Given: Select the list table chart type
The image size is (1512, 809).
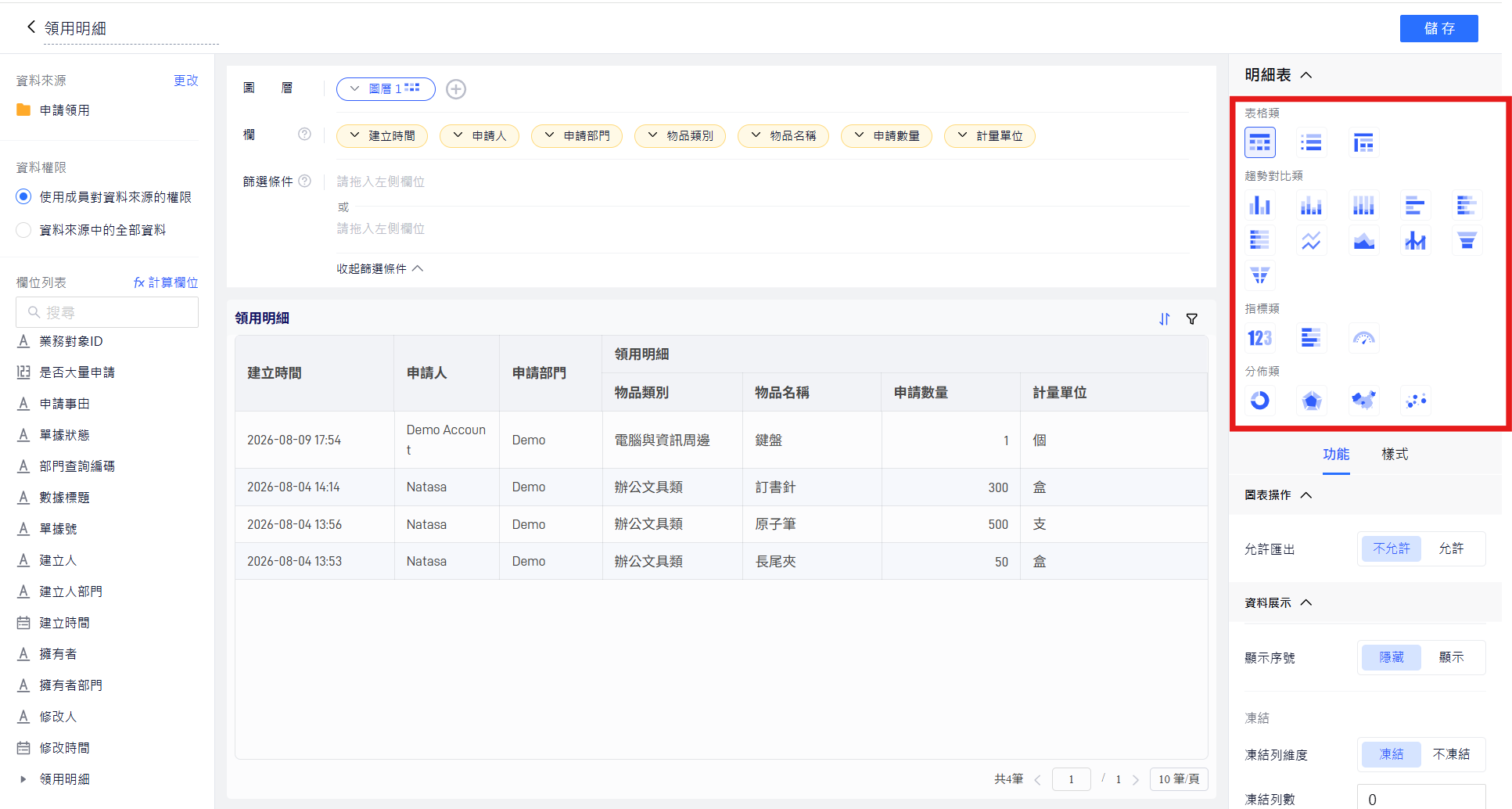Looking at the screenshot, I should 1311,143.
